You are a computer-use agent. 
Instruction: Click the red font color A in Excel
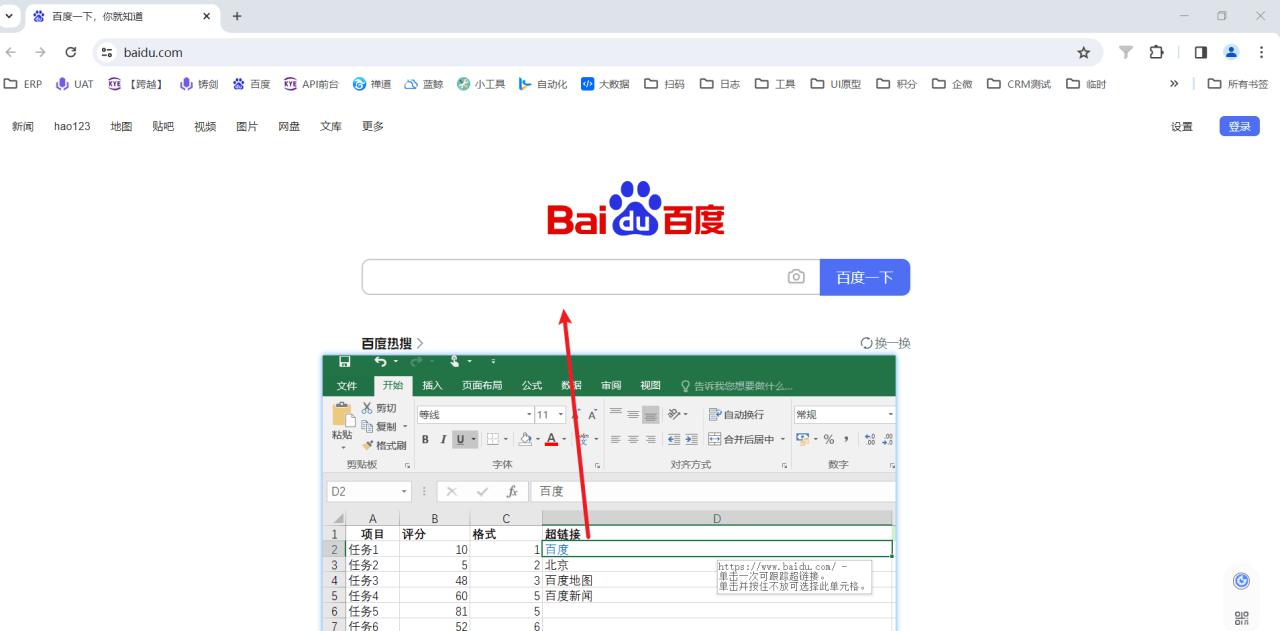[551, 439]
